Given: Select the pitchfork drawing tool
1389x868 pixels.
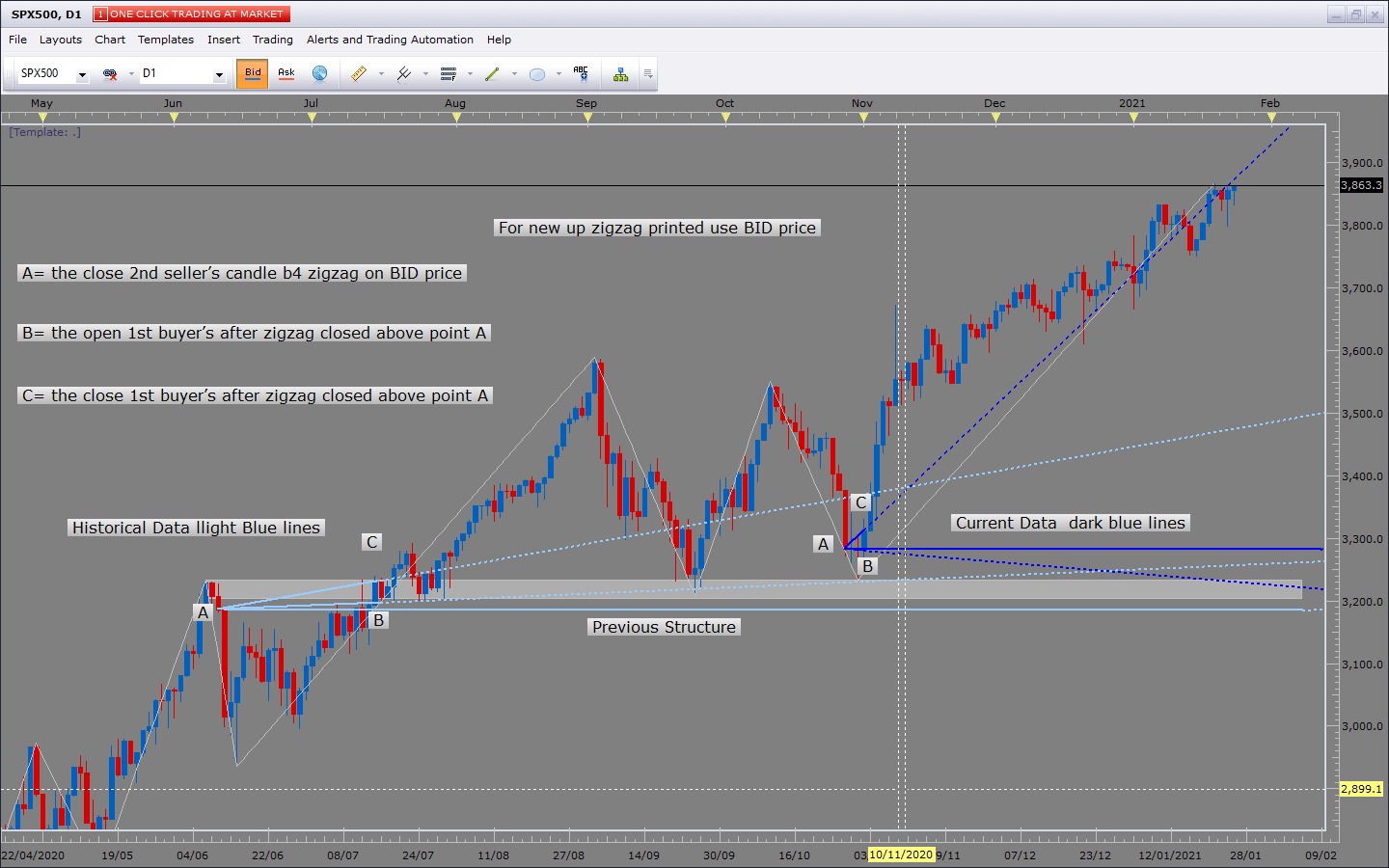Looking at the screenshot, I should point(404,73).
